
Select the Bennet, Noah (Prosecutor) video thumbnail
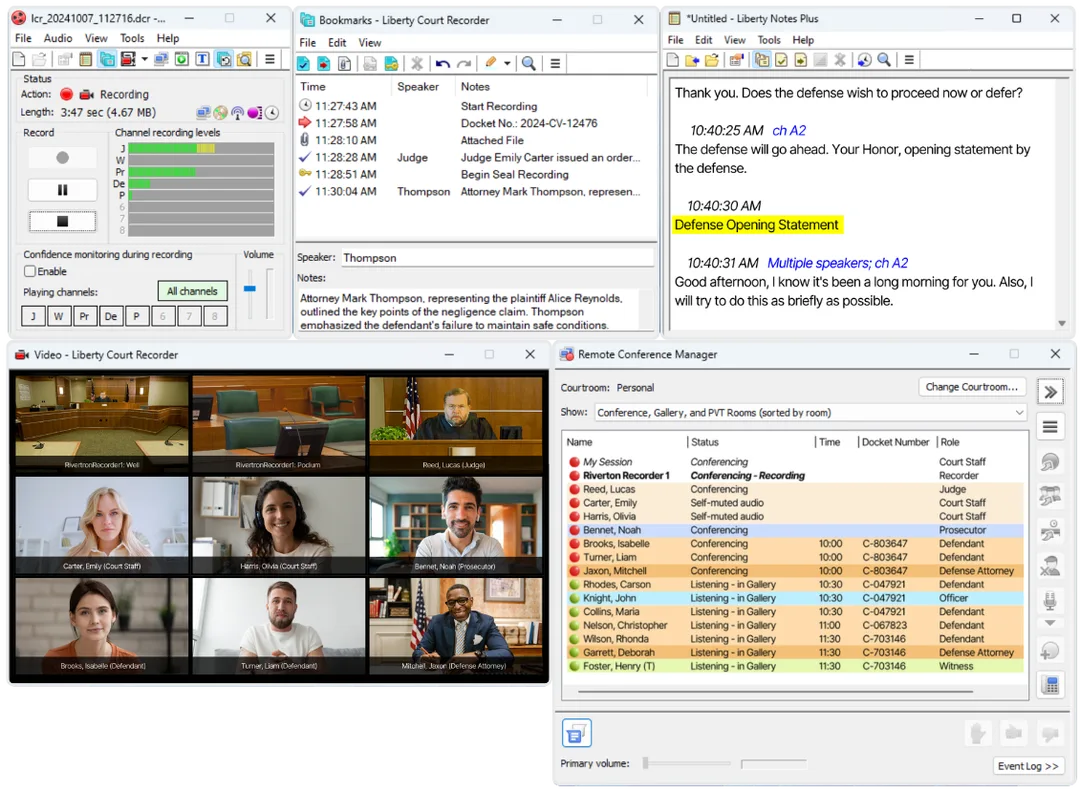pos(455,525)
